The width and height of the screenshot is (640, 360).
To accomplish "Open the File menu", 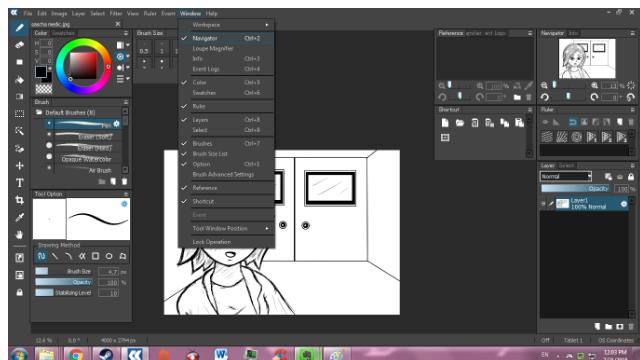I will [x=28, y=13].
